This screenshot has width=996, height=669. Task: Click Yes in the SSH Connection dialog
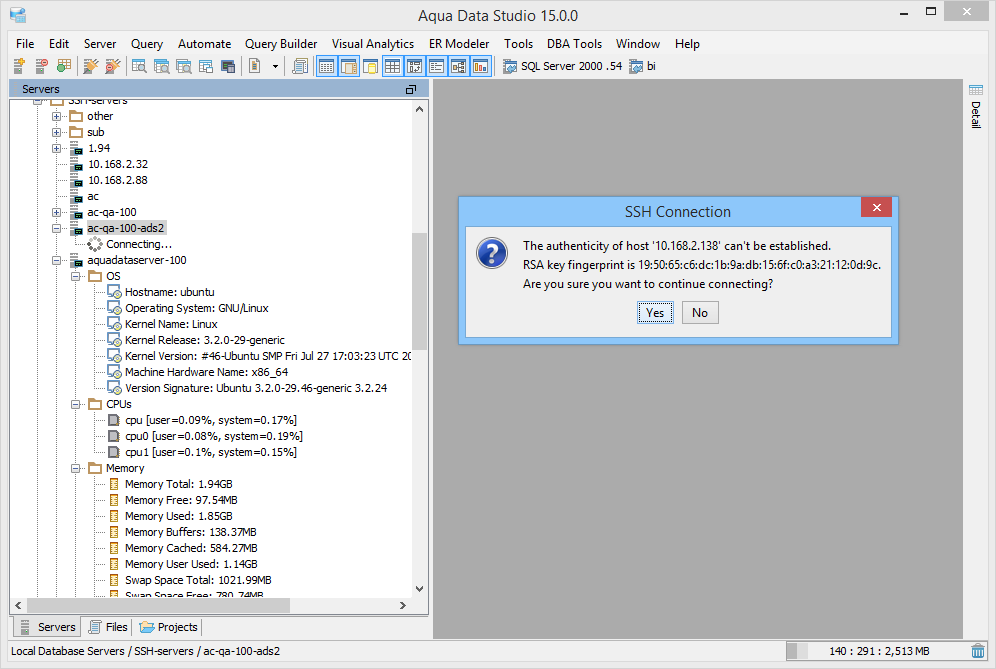point(655,313)
